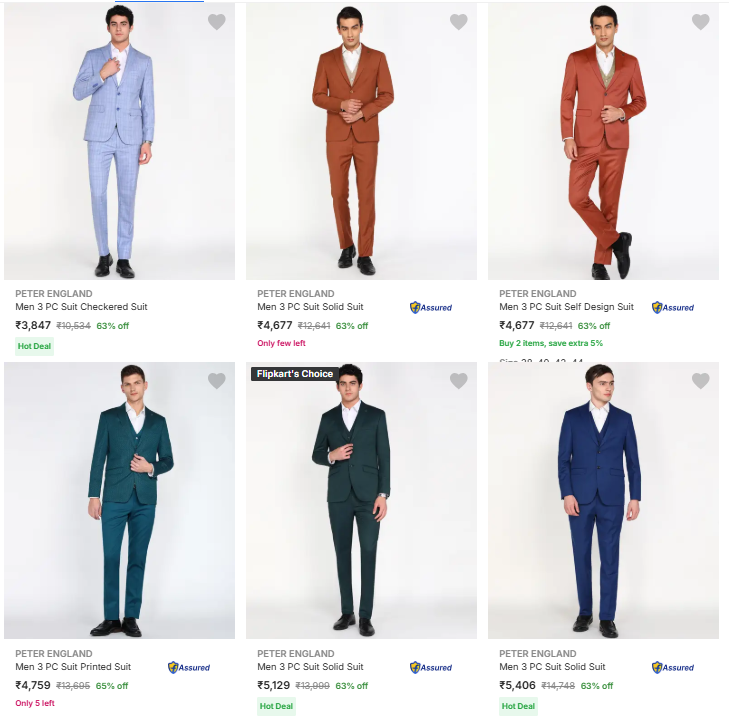Click Assured badge on ₹5,406 Solid Suit
729x720 pixels.
[673, 667]
